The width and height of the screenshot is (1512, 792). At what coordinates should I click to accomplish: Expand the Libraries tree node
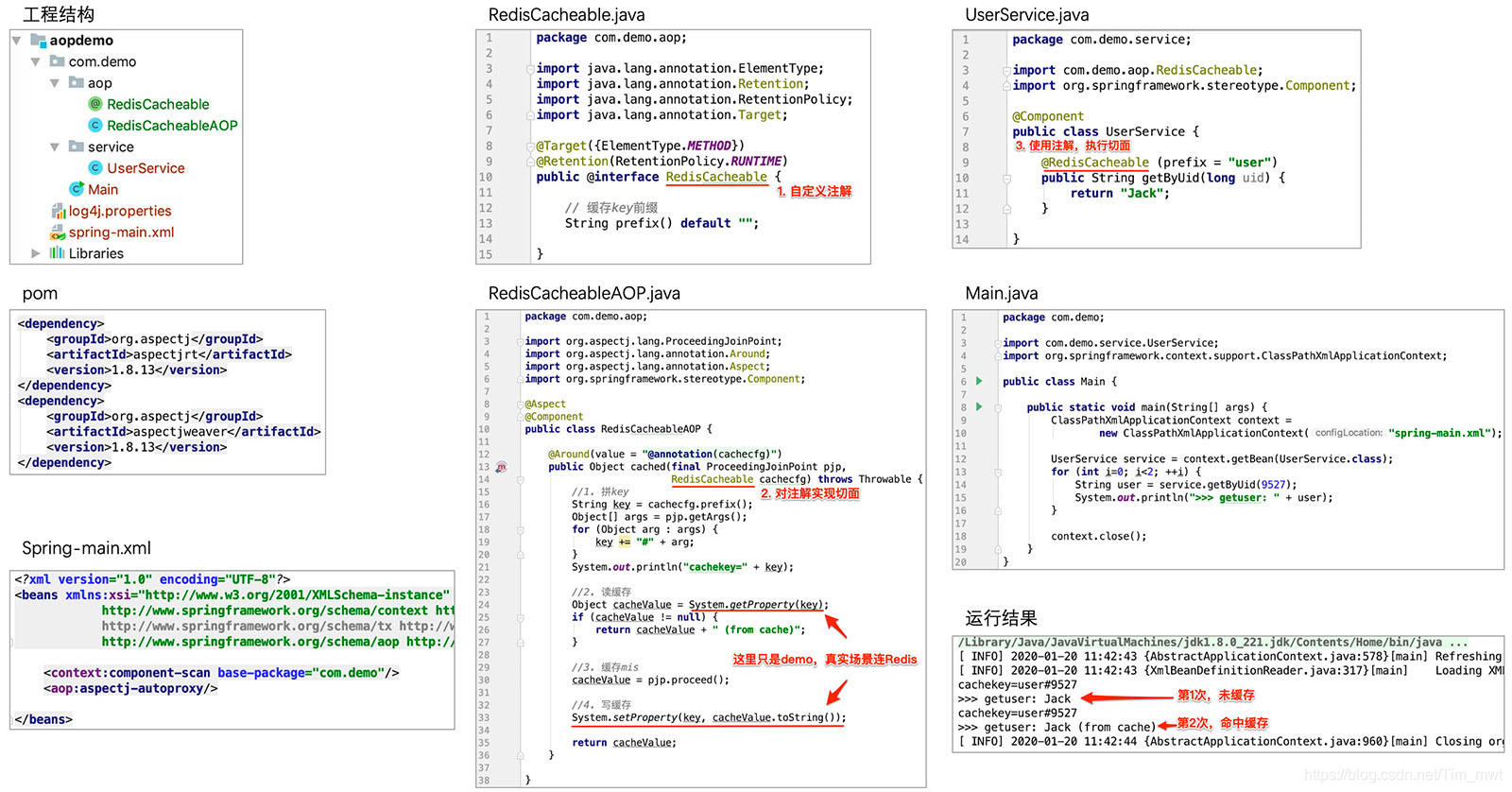click(x=36, y=253)
